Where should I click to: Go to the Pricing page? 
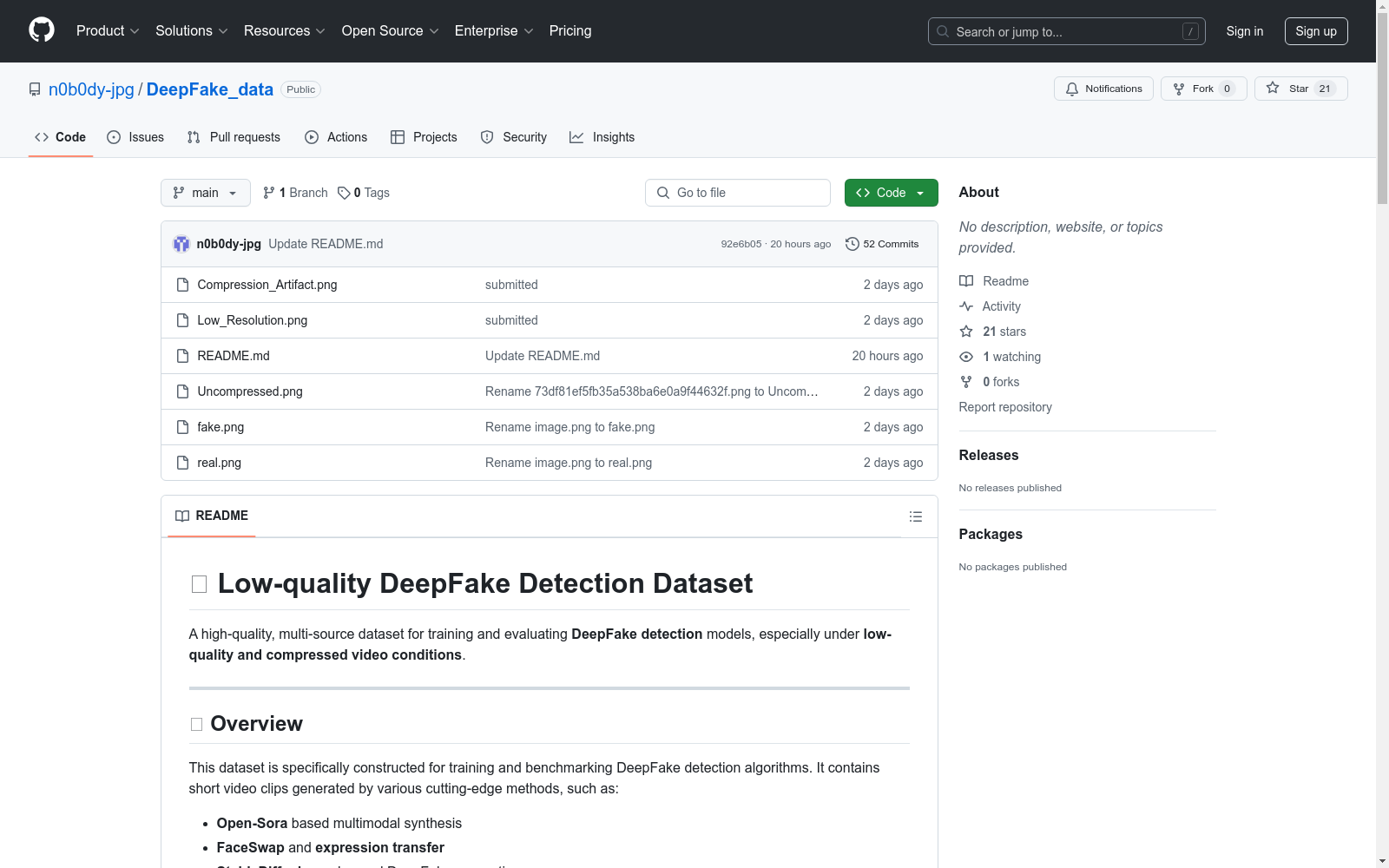pyautogui.click(x=570, y=31)
